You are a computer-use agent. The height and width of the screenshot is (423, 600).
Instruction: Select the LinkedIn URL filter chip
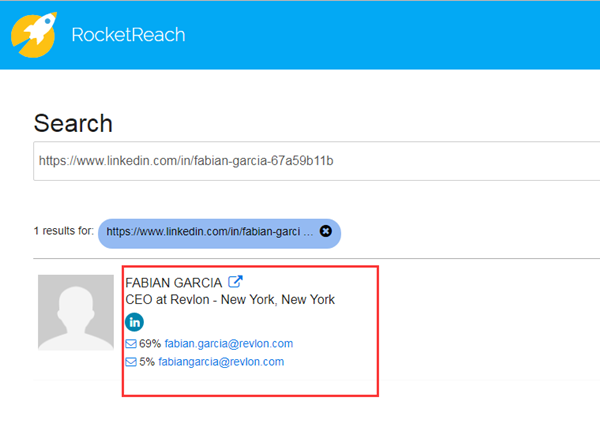pyautogui.click(x=210, y=231)
